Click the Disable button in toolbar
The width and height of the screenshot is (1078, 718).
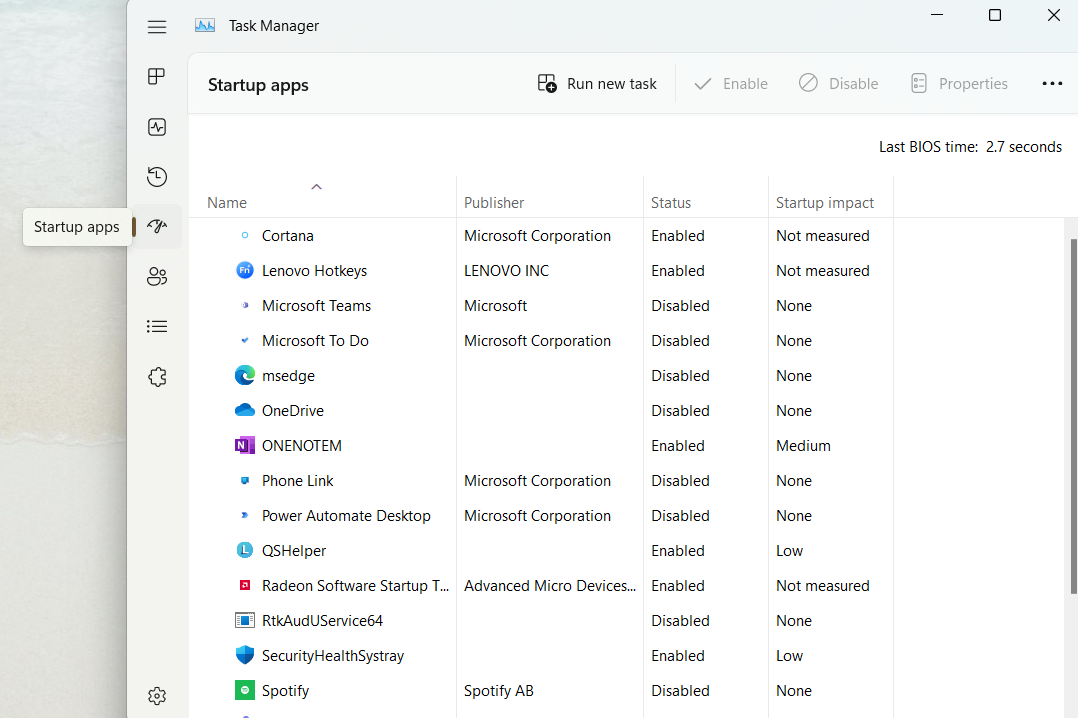click(x=838, y=84)
